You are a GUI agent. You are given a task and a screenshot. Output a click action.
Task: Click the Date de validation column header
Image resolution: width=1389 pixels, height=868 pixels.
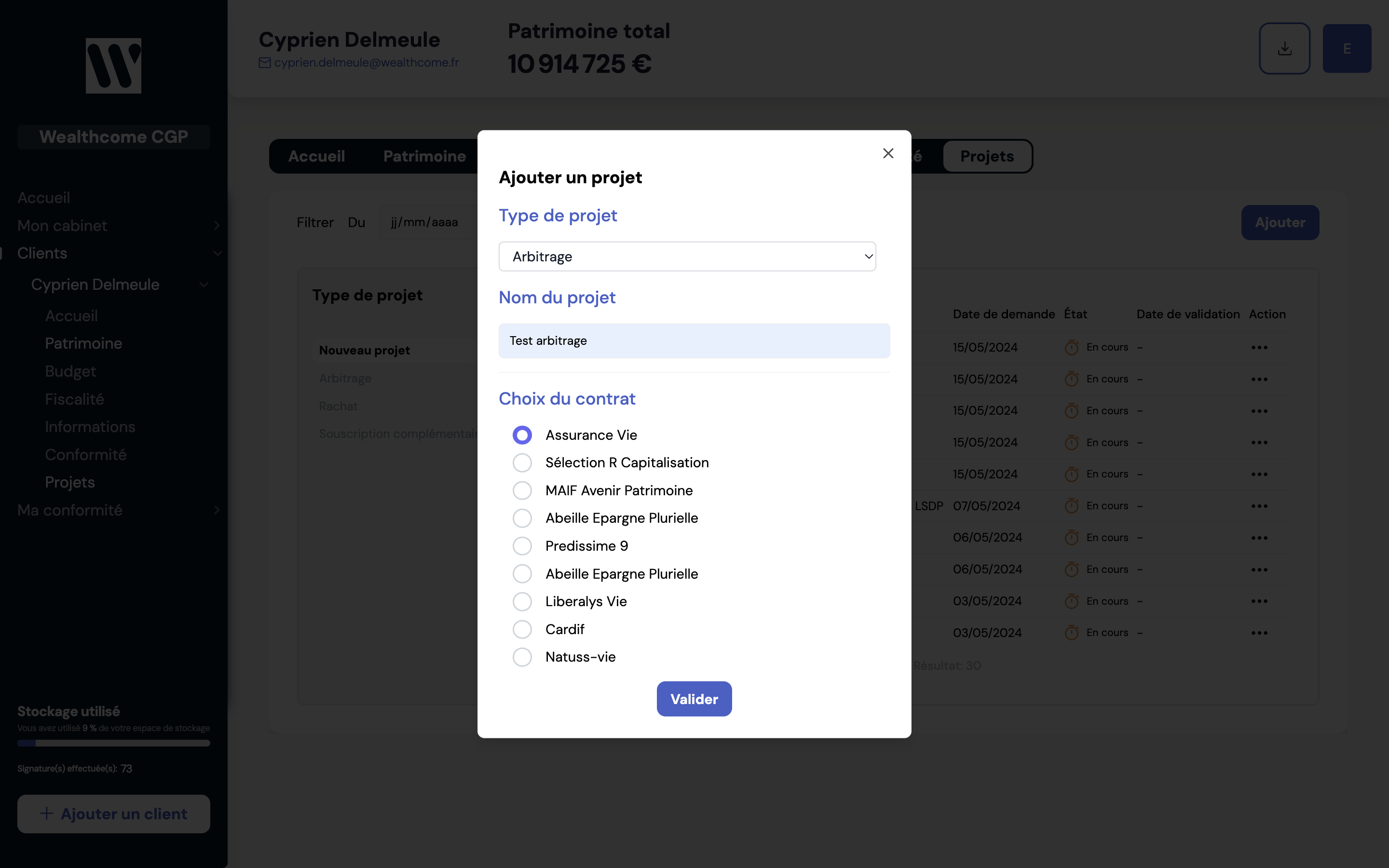pyautogui.click(x=1188, y=314)
